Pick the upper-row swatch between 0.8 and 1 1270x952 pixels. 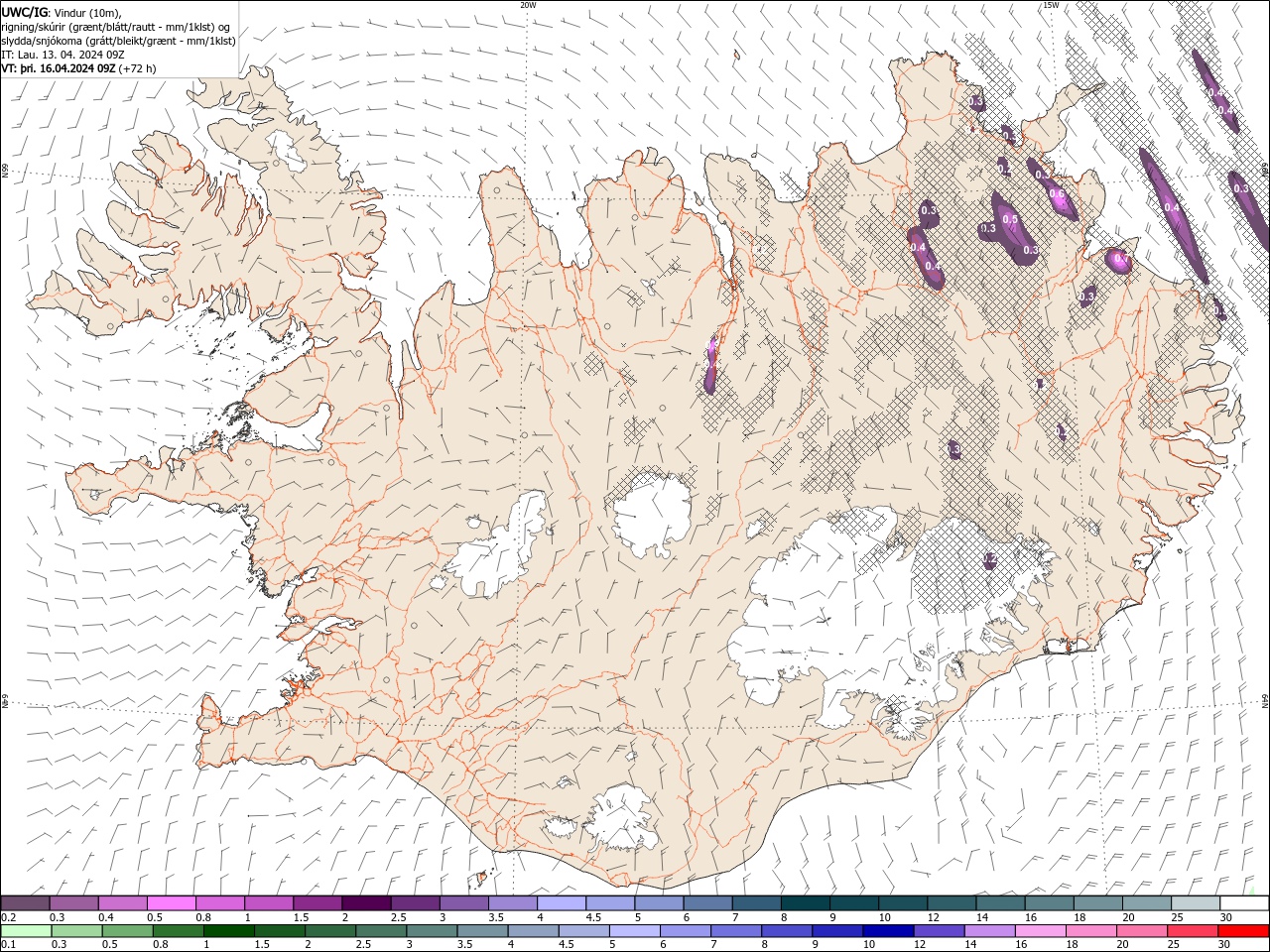[x=220, y=903]
